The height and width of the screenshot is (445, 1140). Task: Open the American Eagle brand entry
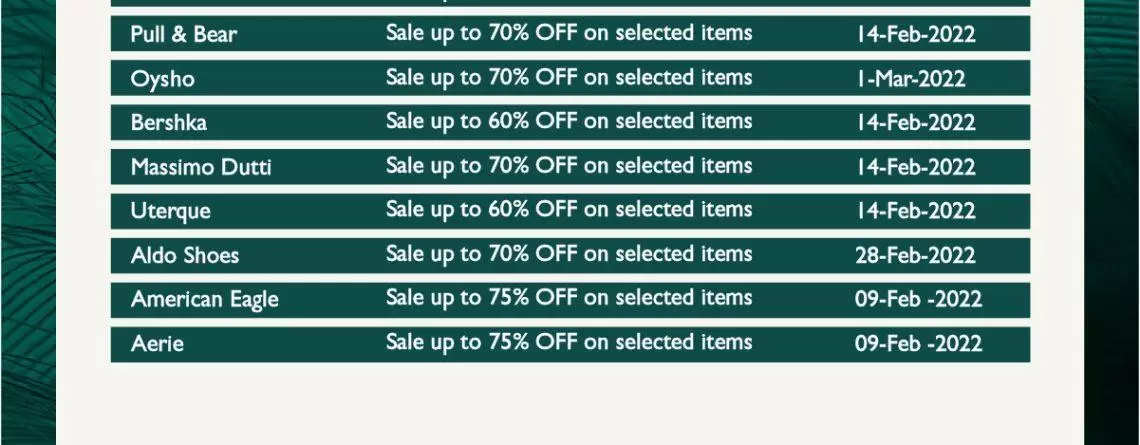pos(205,300)
